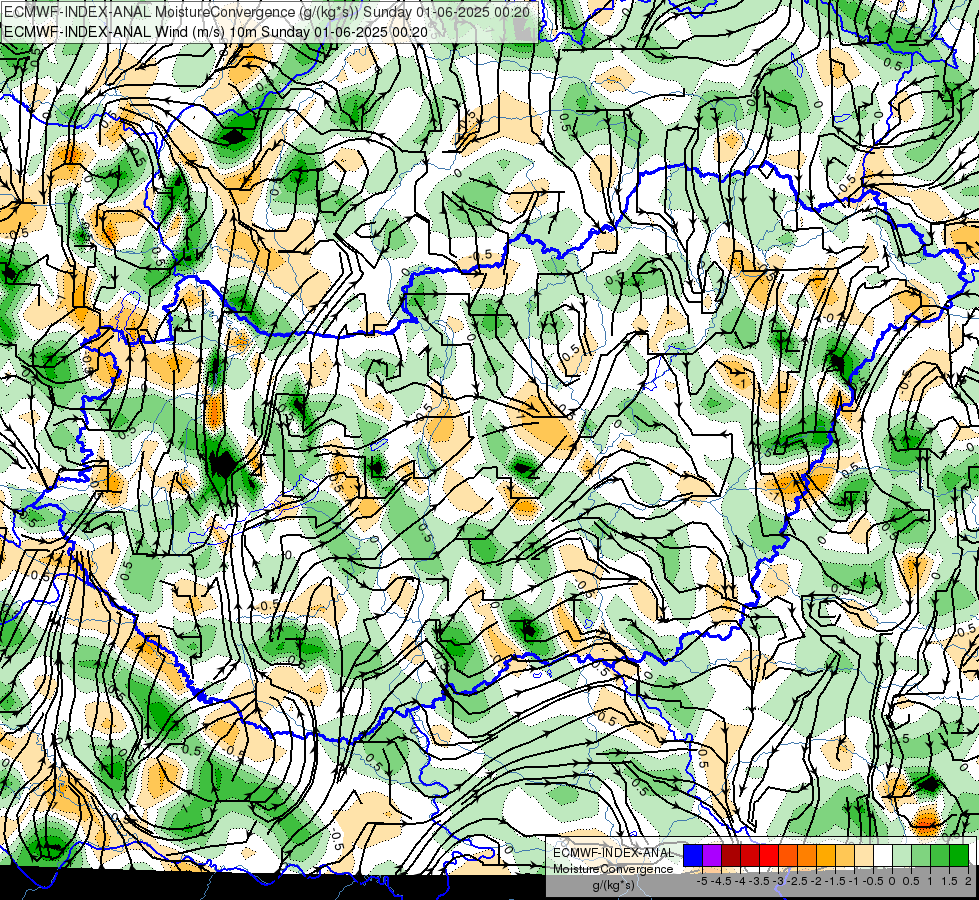Image resolution: width=979 pixels, height=900 pixels.
Task: Click the 1.5 tick label on legend
Action: (950, 881)
